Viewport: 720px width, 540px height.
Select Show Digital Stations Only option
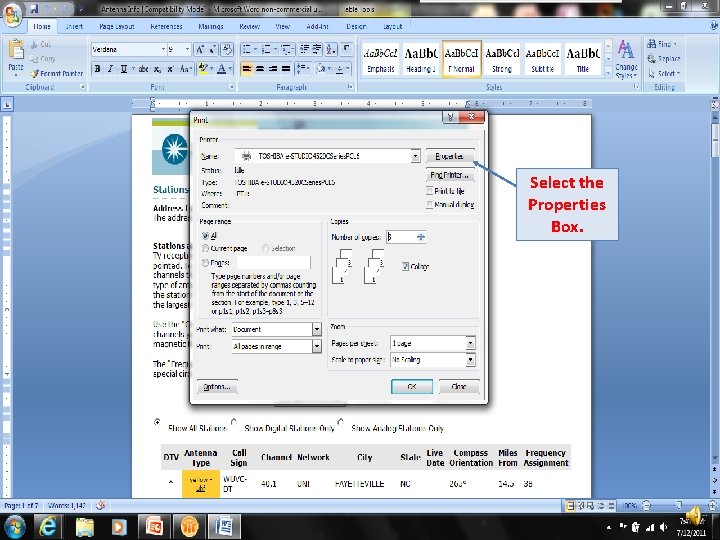[234, 422]
